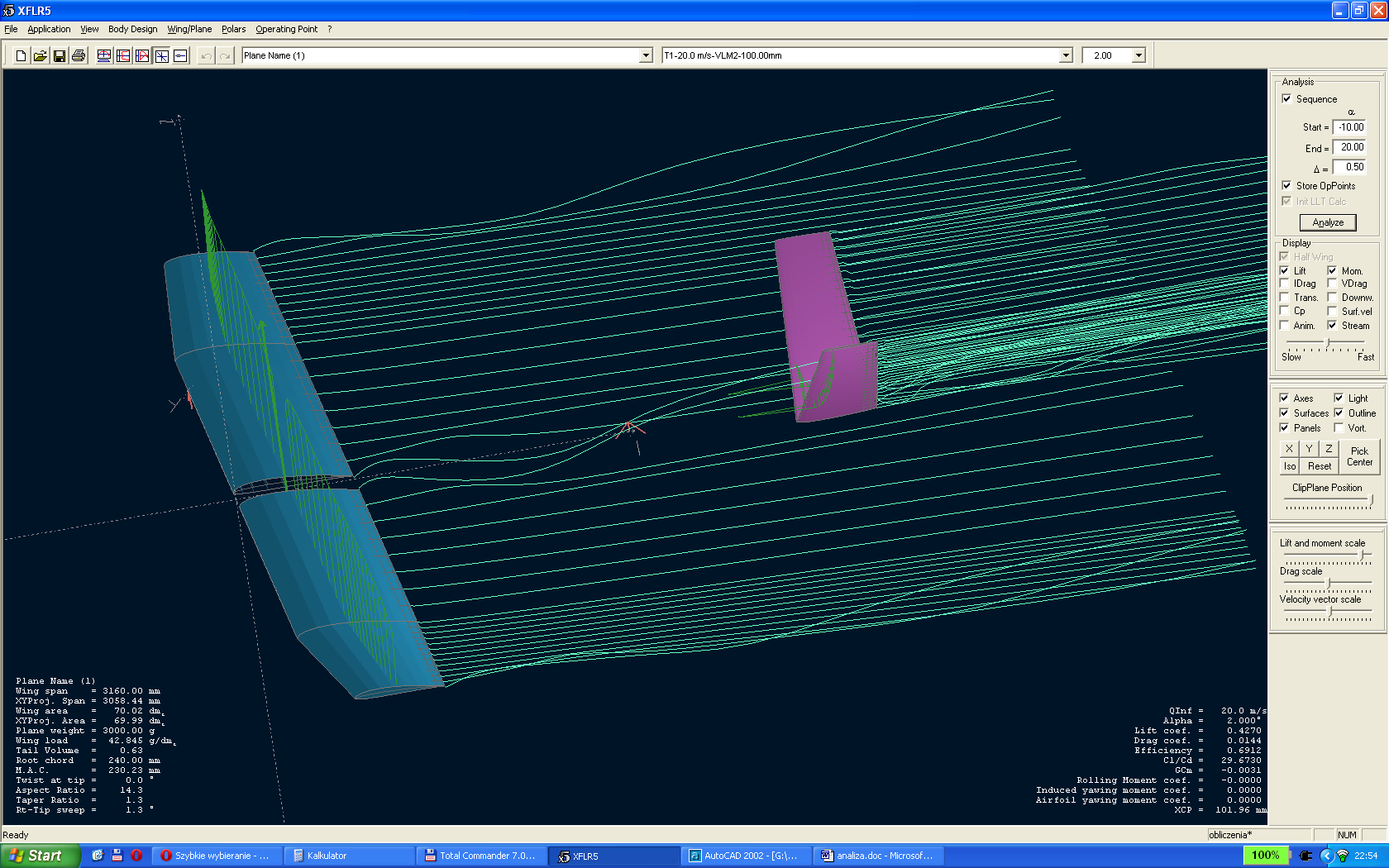Hide the Axes via its checkbox
This screenshot has width=1389, height=868.
1284,398
